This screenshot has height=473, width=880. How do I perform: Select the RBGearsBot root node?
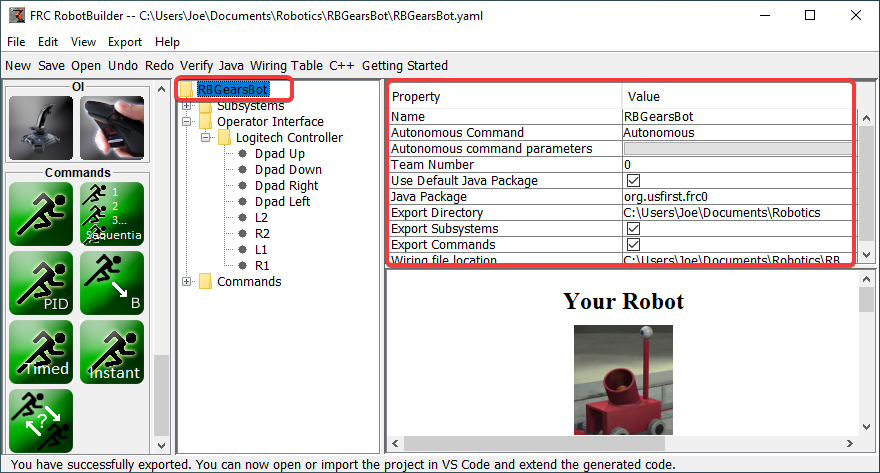tap(233, 89)
